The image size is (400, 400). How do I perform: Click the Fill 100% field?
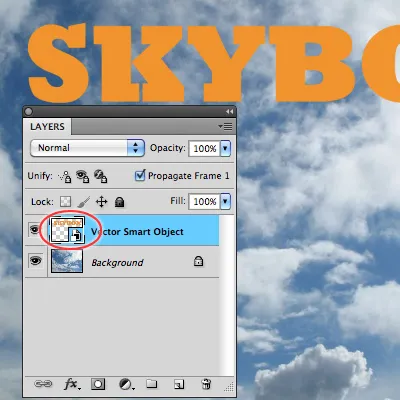(205, 201)
